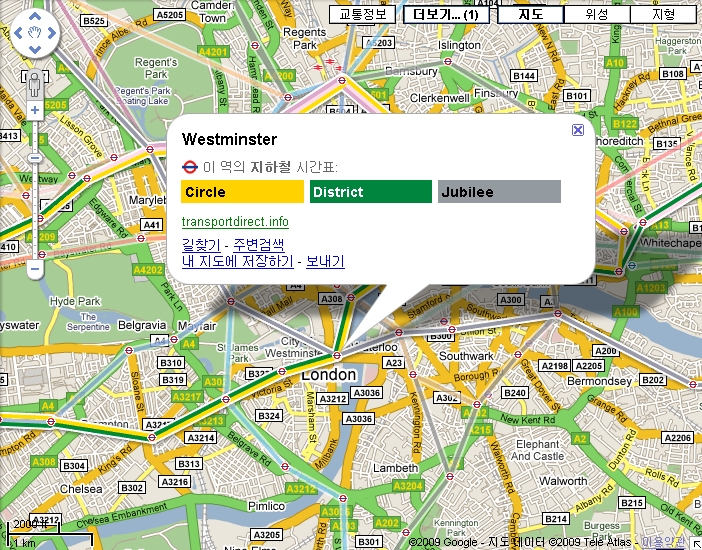Click the London city label

(329, 375)
